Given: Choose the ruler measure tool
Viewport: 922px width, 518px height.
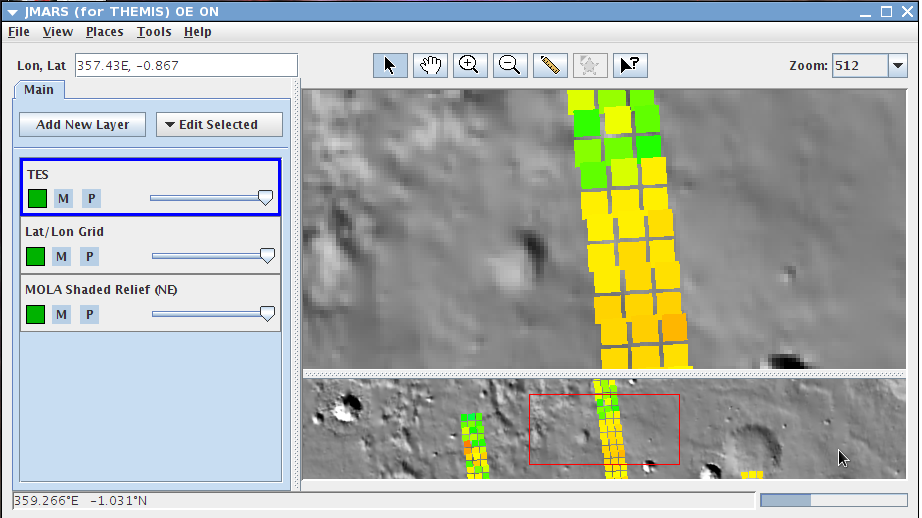Looking at the screenshot, I should (550, 65).
